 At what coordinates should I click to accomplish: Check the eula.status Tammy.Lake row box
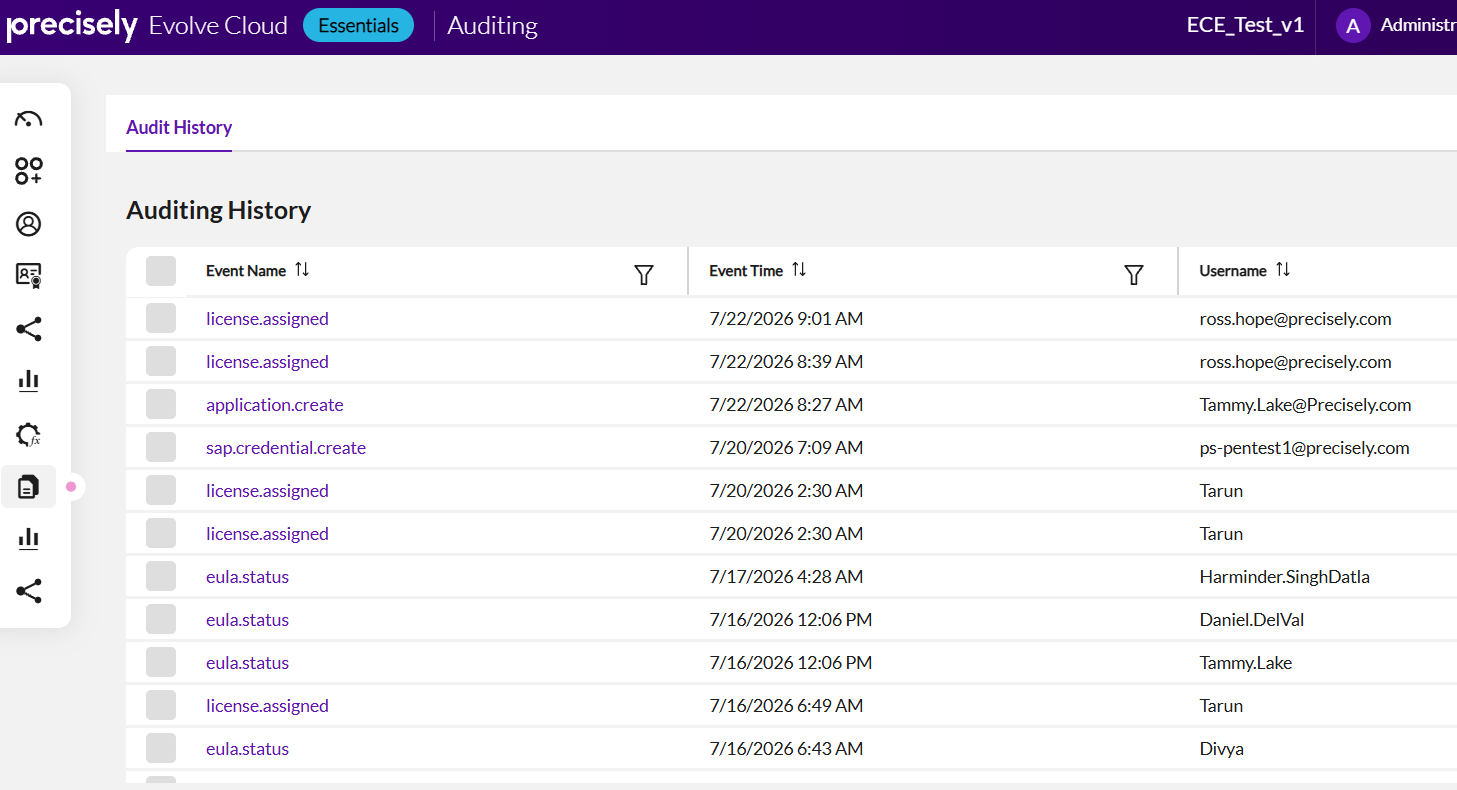pos(161,663)
